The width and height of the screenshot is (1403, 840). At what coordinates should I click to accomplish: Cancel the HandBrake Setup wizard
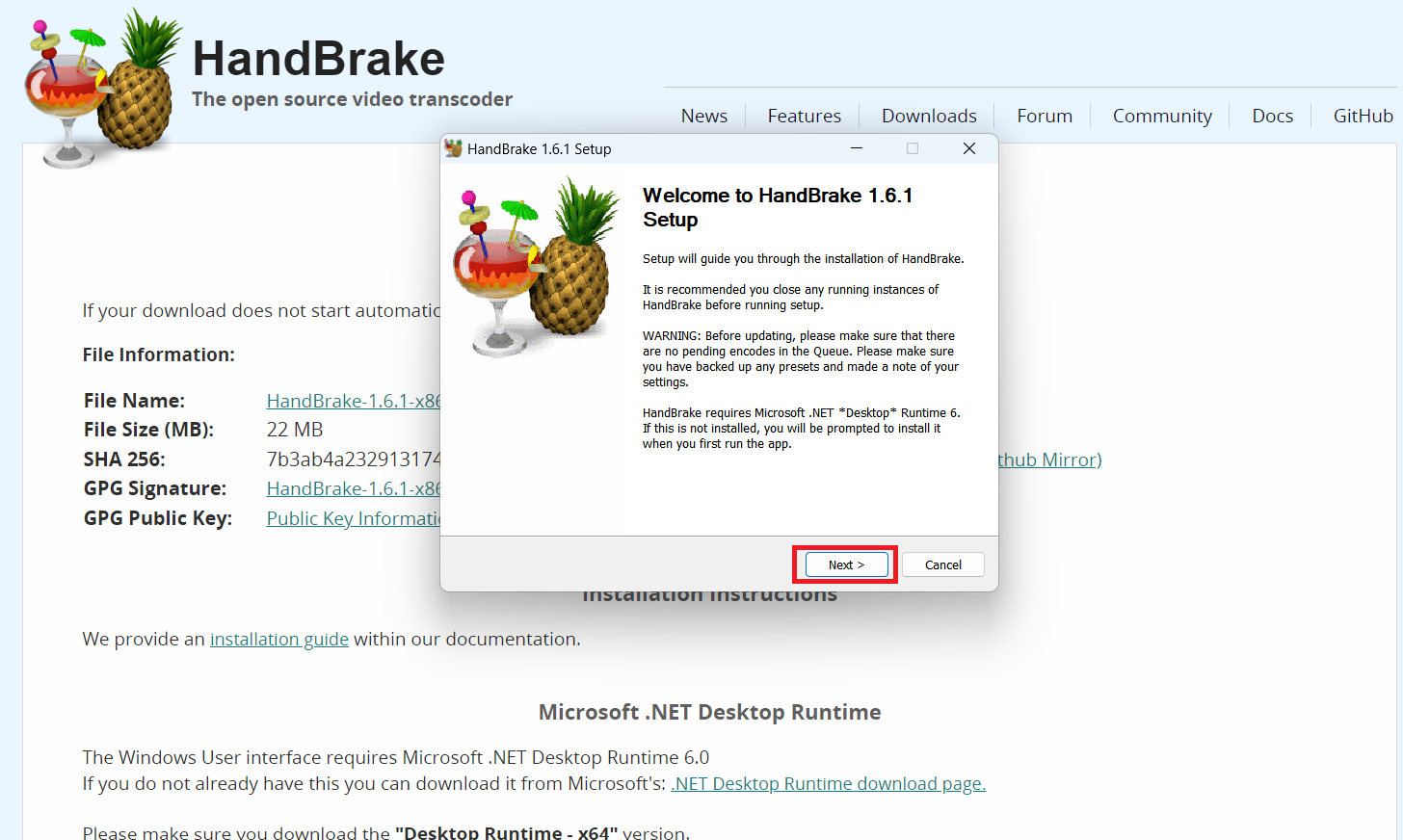pos(942,564)
